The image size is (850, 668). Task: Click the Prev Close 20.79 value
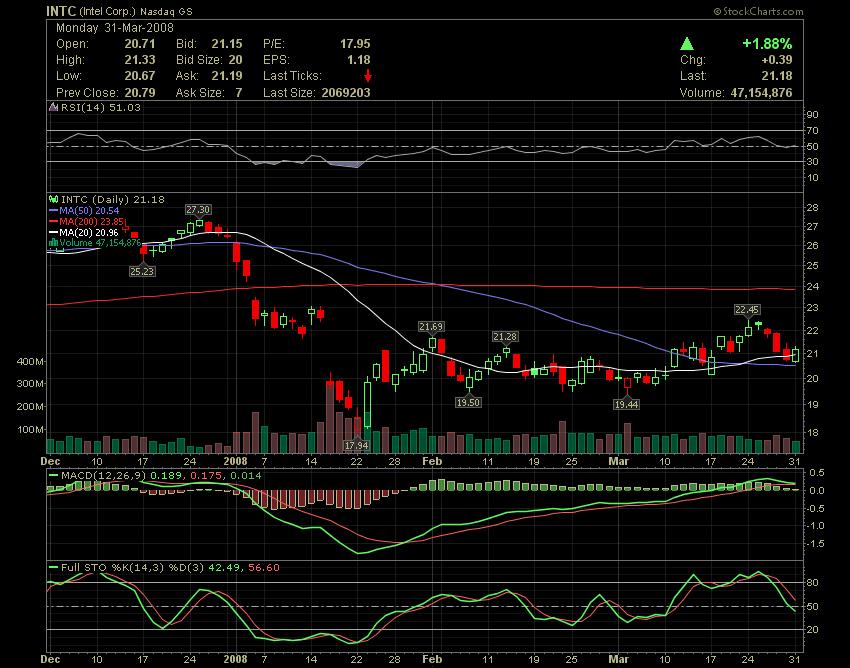pos(140,92)
